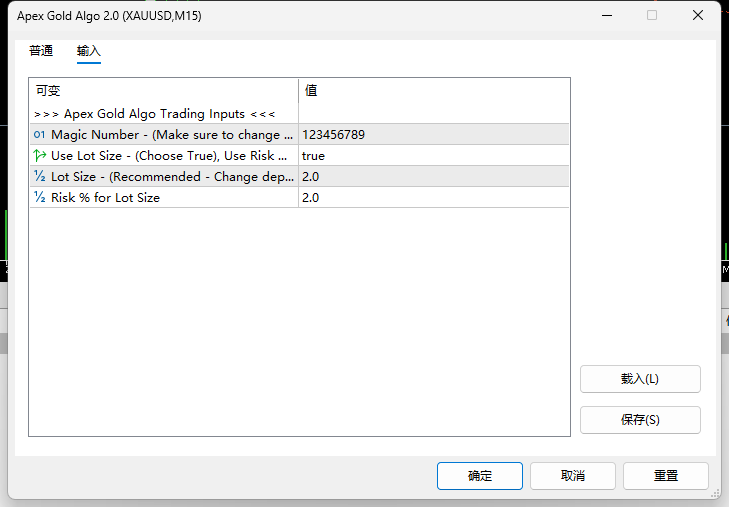Click the integer icon beside Magic Number
The image size is (729, 507).
[40, 135]
